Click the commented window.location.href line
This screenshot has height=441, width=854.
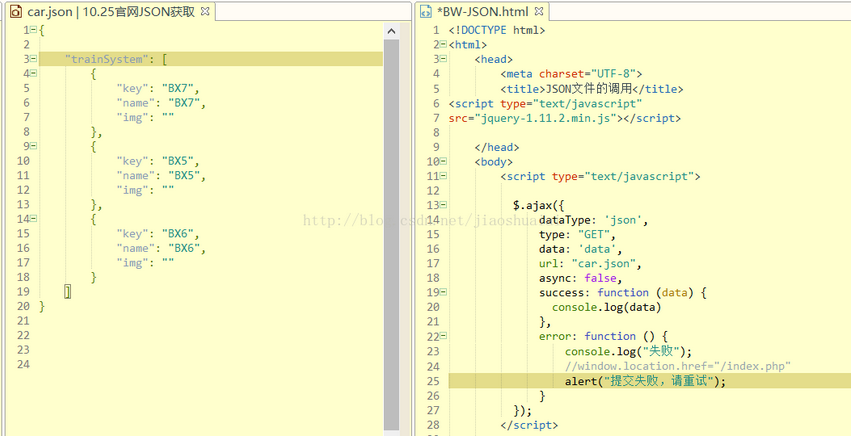tap(678, 366)
